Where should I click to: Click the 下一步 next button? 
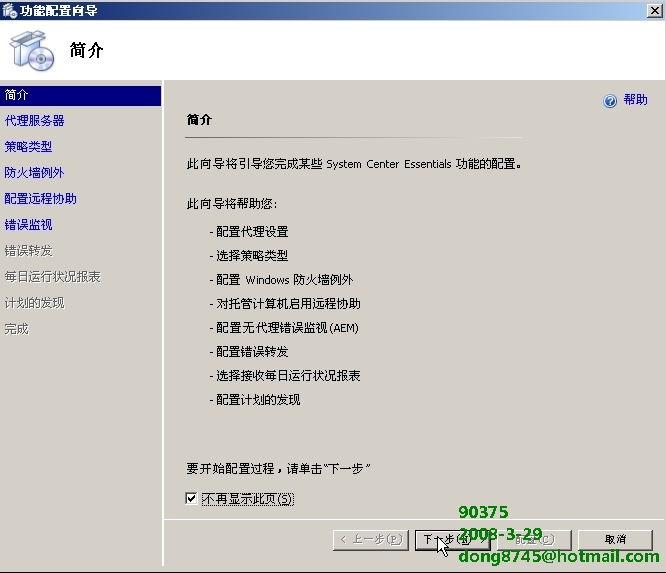tap(452, 540)
